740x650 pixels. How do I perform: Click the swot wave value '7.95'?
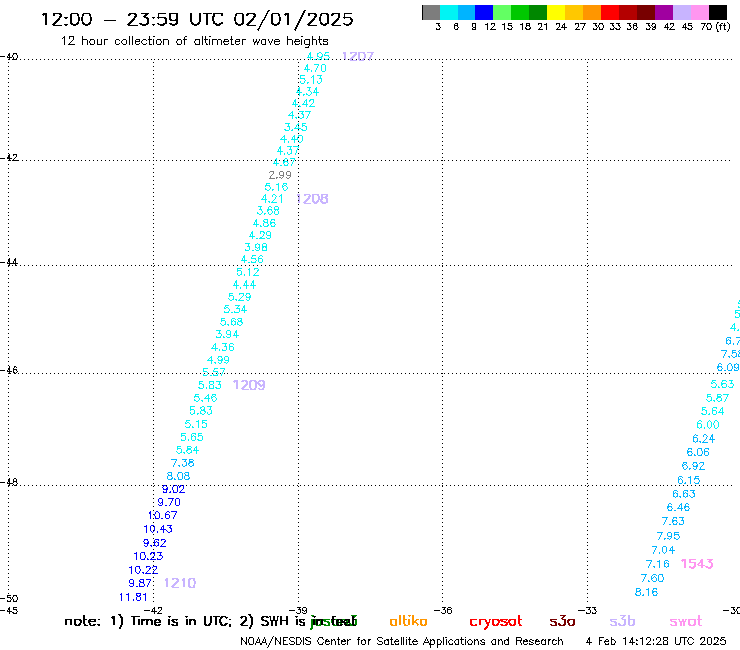click(668, 536)
